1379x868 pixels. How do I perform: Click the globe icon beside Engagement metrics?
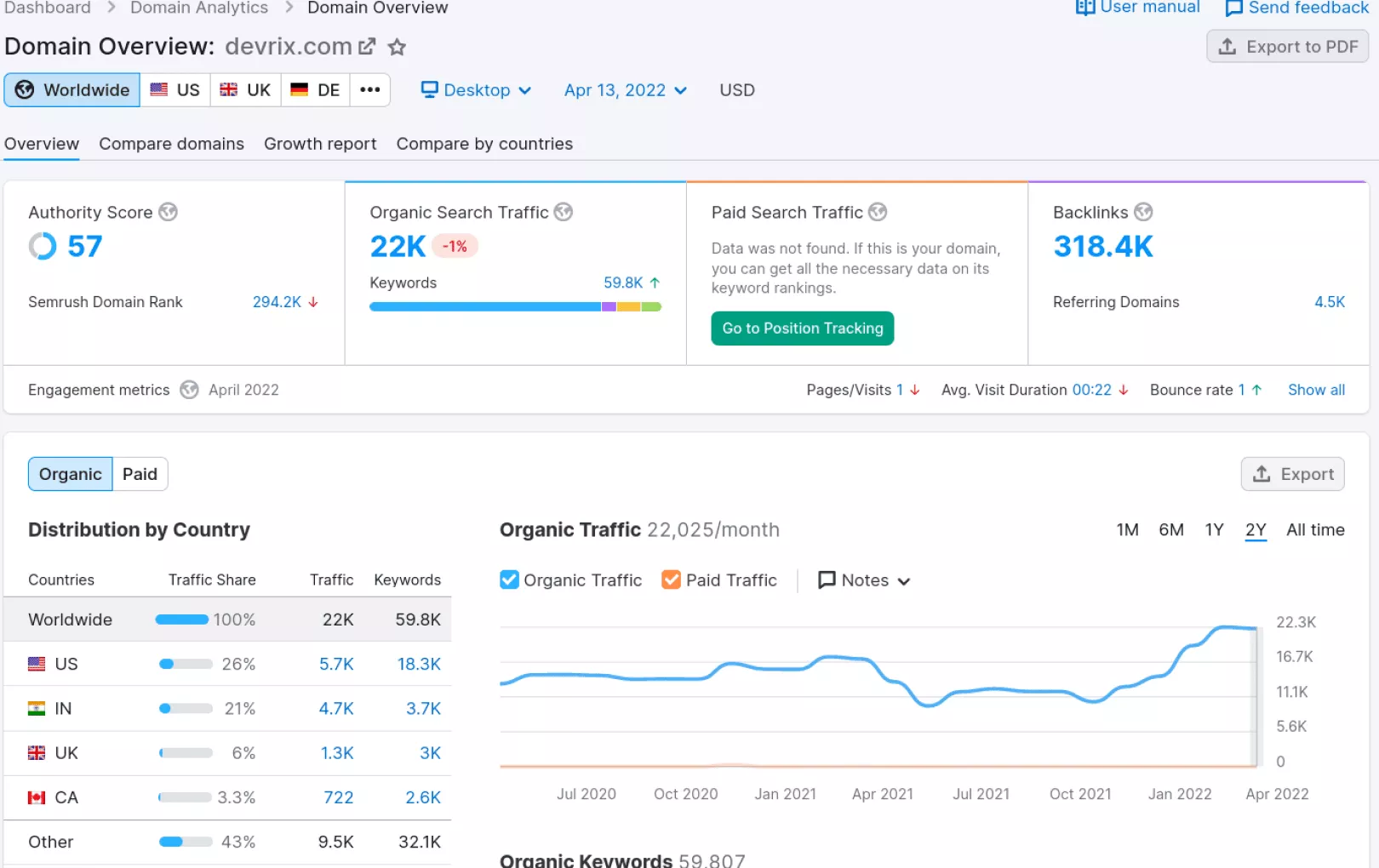pyautogui.click(x=189, y=390)
